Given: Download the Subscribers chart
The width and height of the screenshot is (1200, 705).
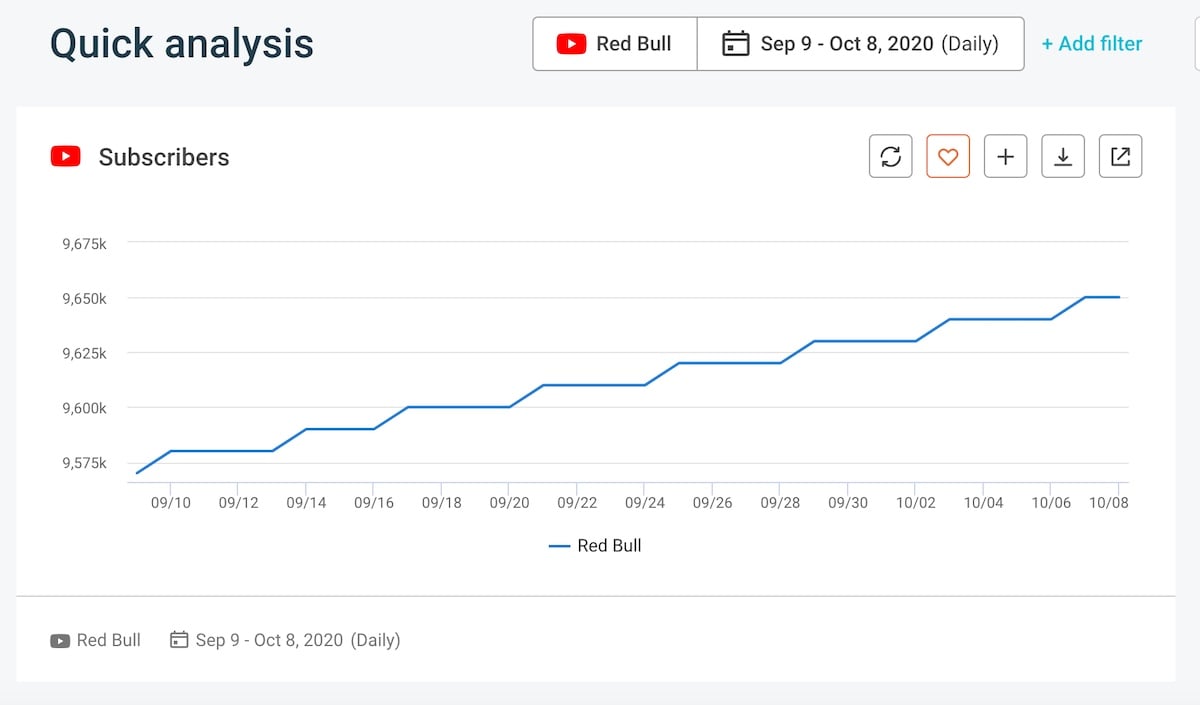Looking at the screenshot, I should [1063, 157].
